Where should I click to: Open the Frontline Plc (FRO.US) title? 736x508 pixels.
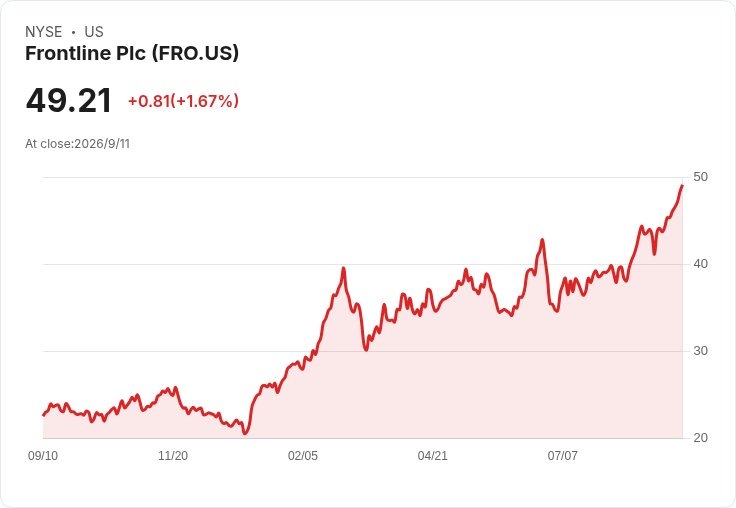click(x=132, y=53)
